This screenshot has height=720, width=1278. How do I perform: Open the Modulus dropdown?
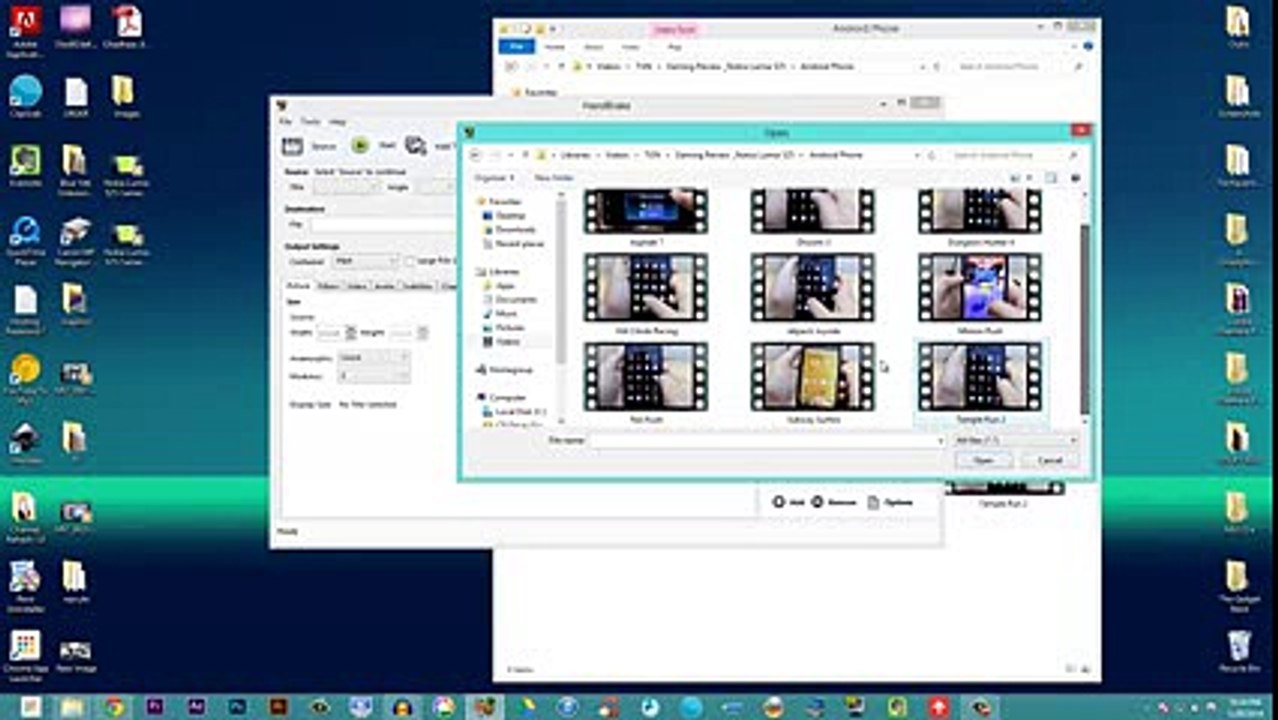pos(374,376)
